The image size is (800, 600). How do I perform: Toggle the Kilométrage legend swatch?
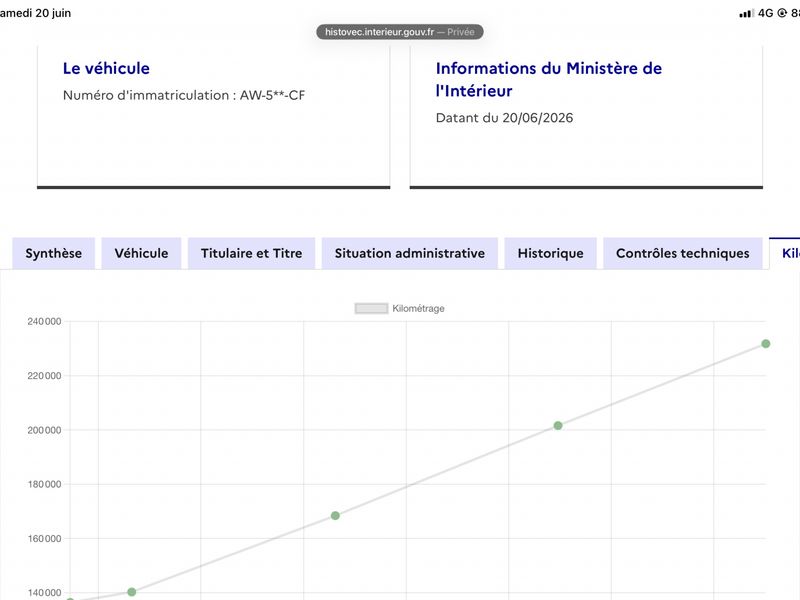(x=371, y=309)
